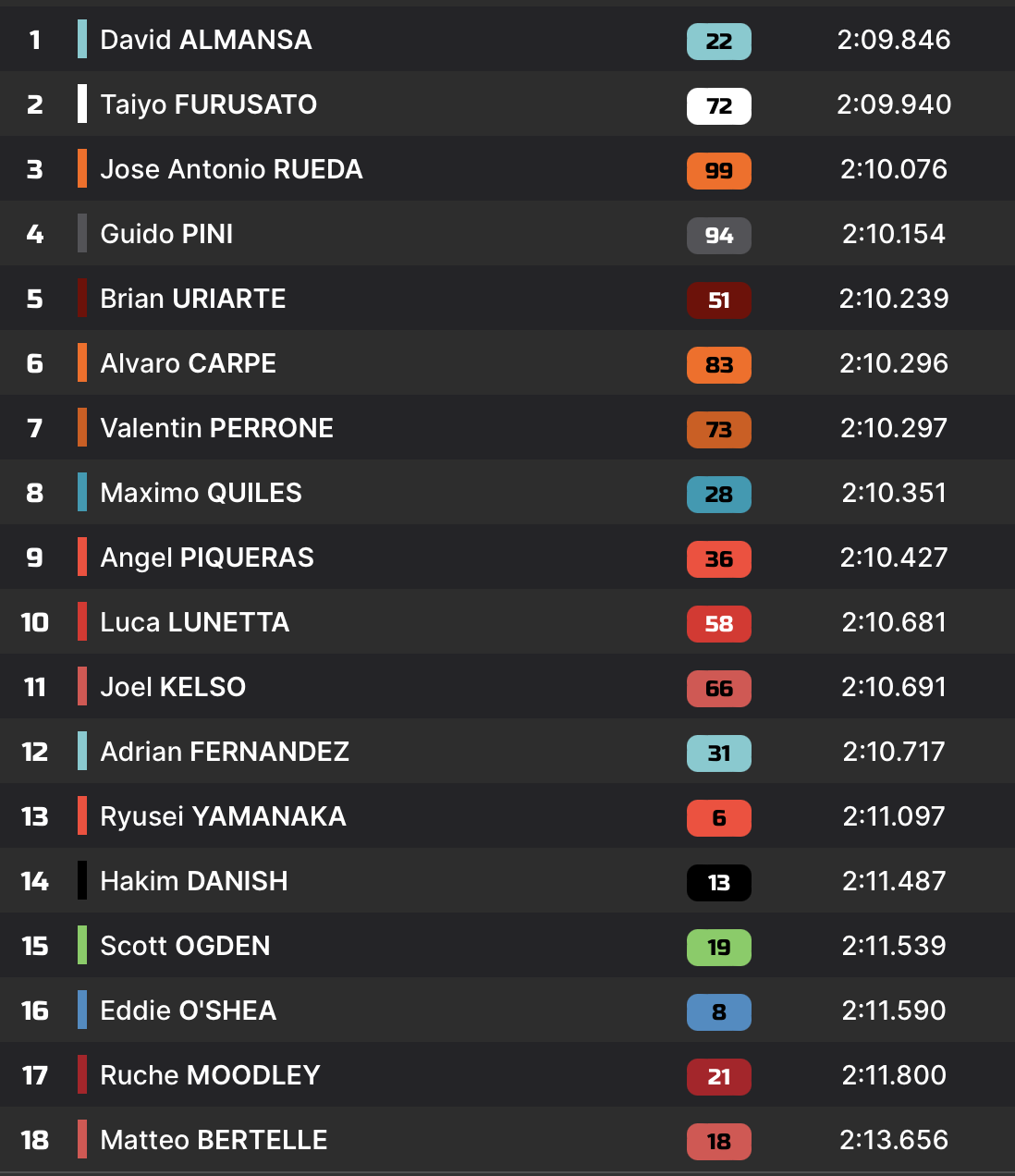Click the dark red 51 badge

point(718,300)
